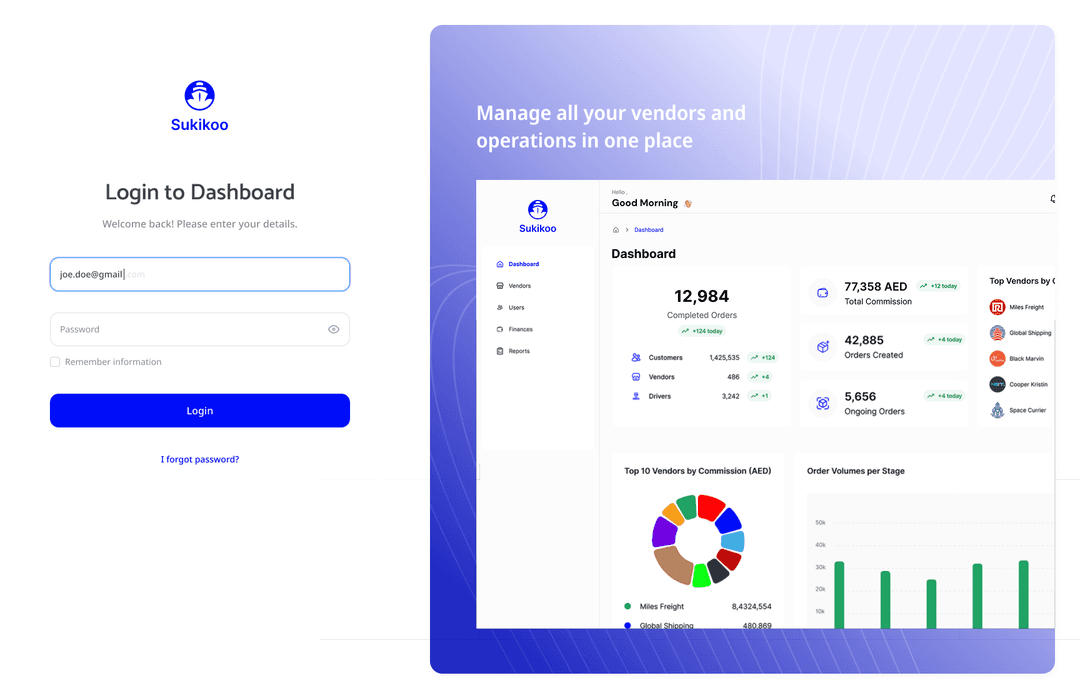
Task: Click the Miles Freight vendor logo
Action: click(997, 307)
